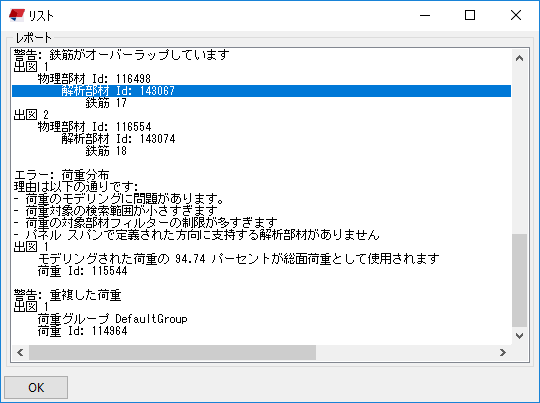The height and width of the screenshot is (403, 540).
Task: Click the horizontal scrollbar thumb
Action: point(172,352)
